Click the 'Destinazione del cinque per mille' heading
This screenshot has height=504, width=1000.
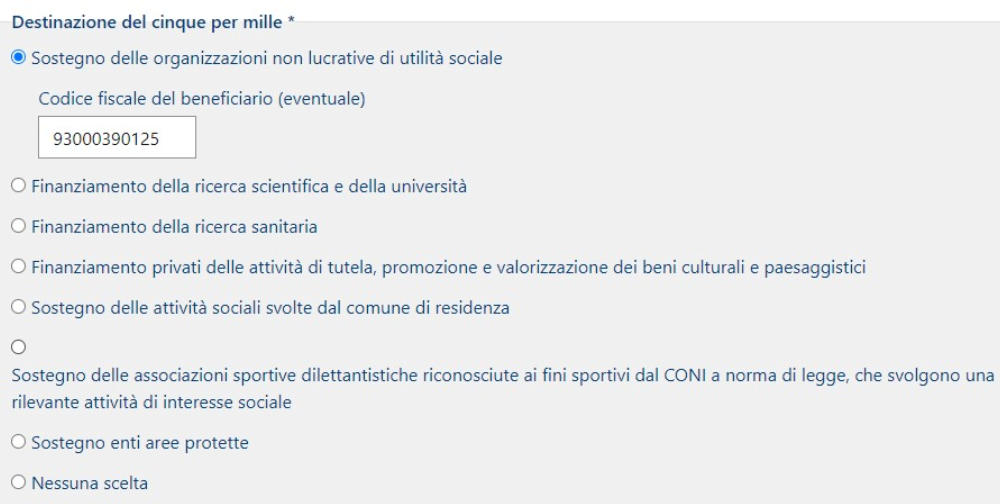tap(153, 22)
